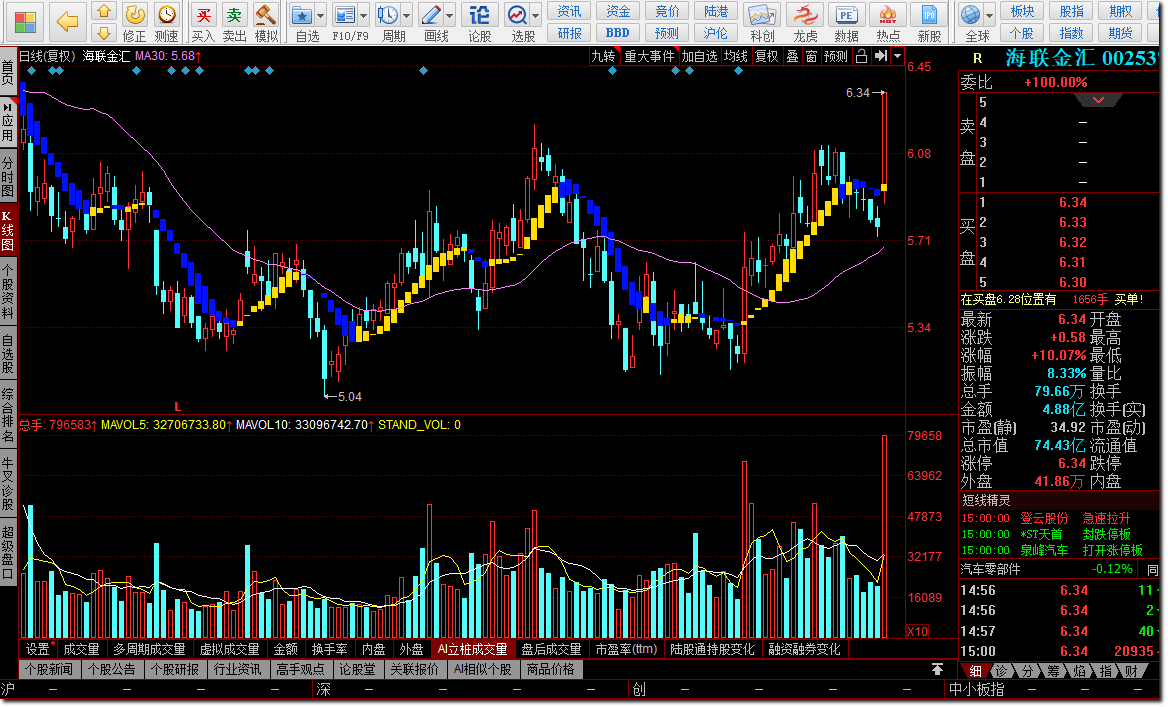Viewport: 1168px width, 707px height.
Task: Select the 个股资料 sidebar tab
Action: click(7, 292)
